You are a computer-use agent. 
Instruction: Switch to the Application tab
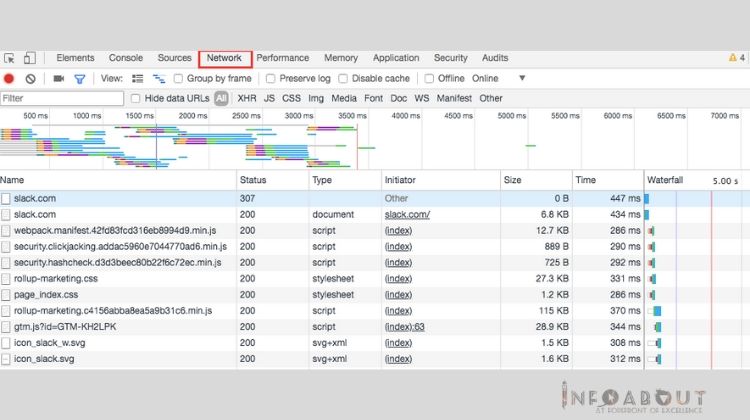click(396, 58)
